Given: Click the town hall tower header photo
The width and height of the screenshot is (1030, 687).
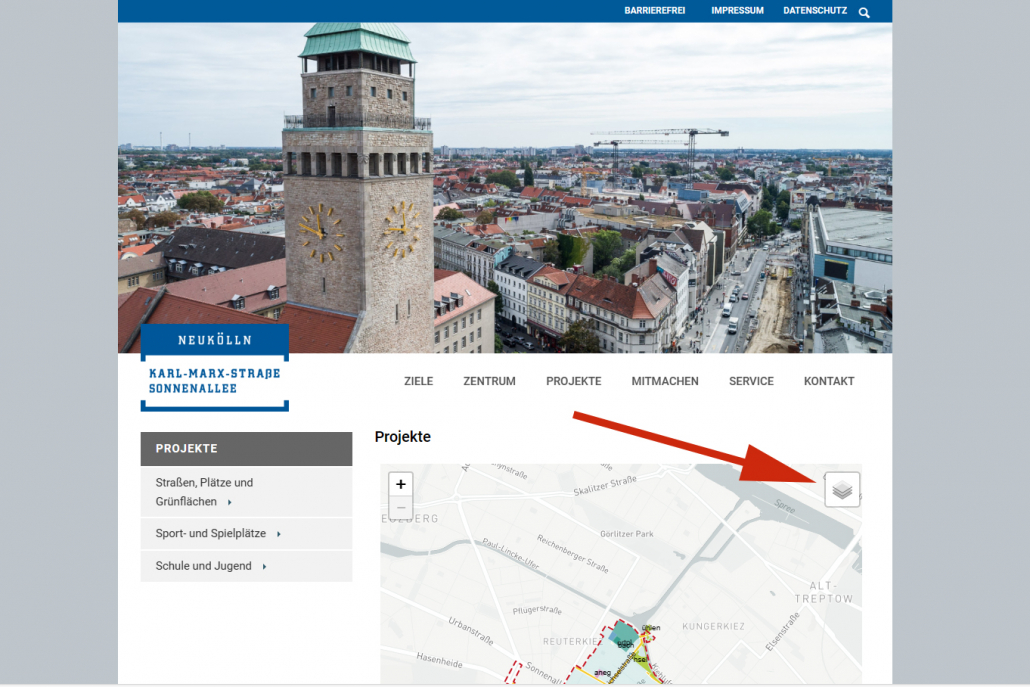Looking at the screenshot, I should click(504, 188).
